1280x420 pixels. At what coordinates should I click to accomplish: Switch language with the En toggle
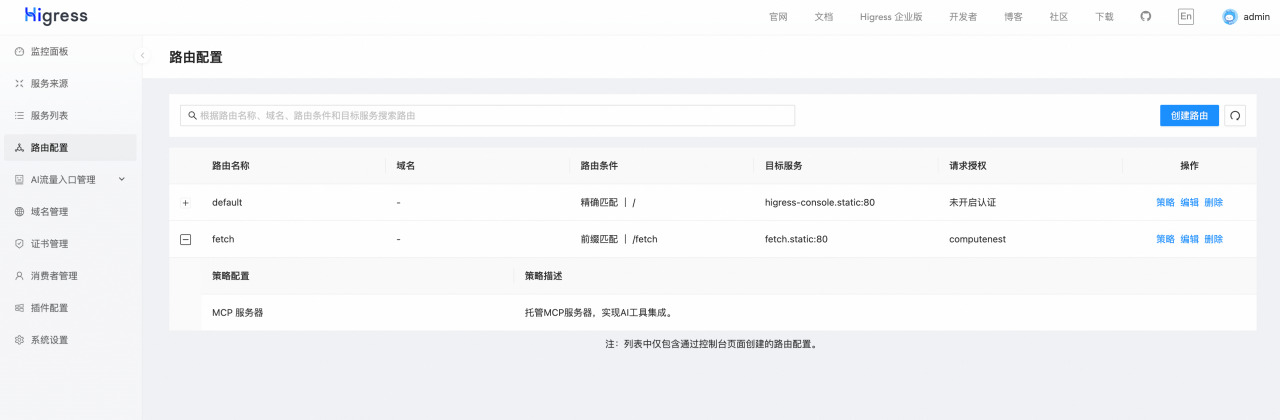(1186, 17)
